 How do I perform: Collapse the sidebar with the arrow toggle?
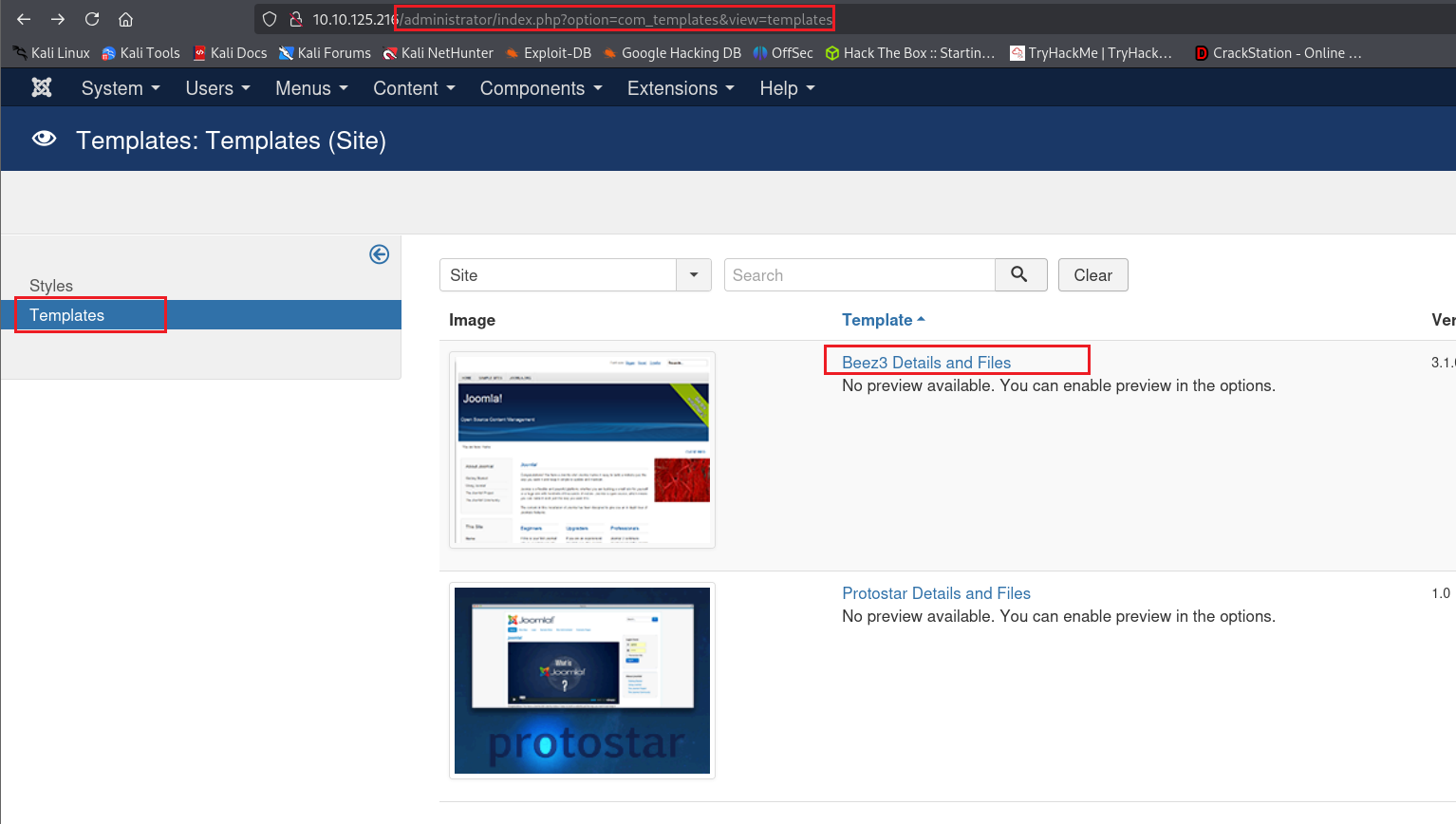tap(379, 254)
